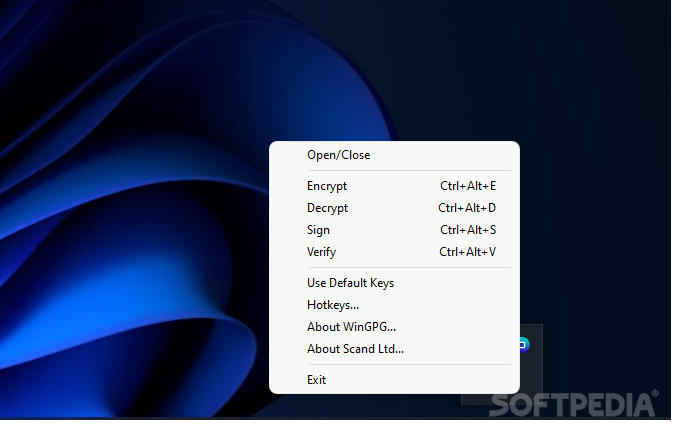Select Decrypt in the context menu
The width and height of the screenshot is (674, 432).
coord(395,208)
